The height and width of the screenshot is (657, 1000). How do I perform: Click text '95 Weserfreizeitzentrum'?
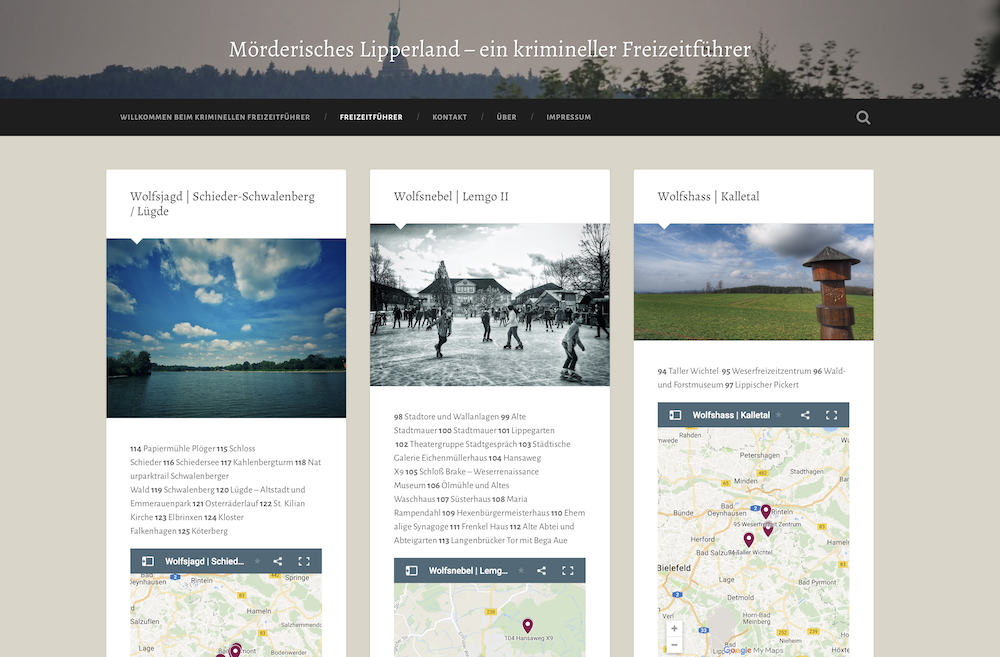(766, 371)
